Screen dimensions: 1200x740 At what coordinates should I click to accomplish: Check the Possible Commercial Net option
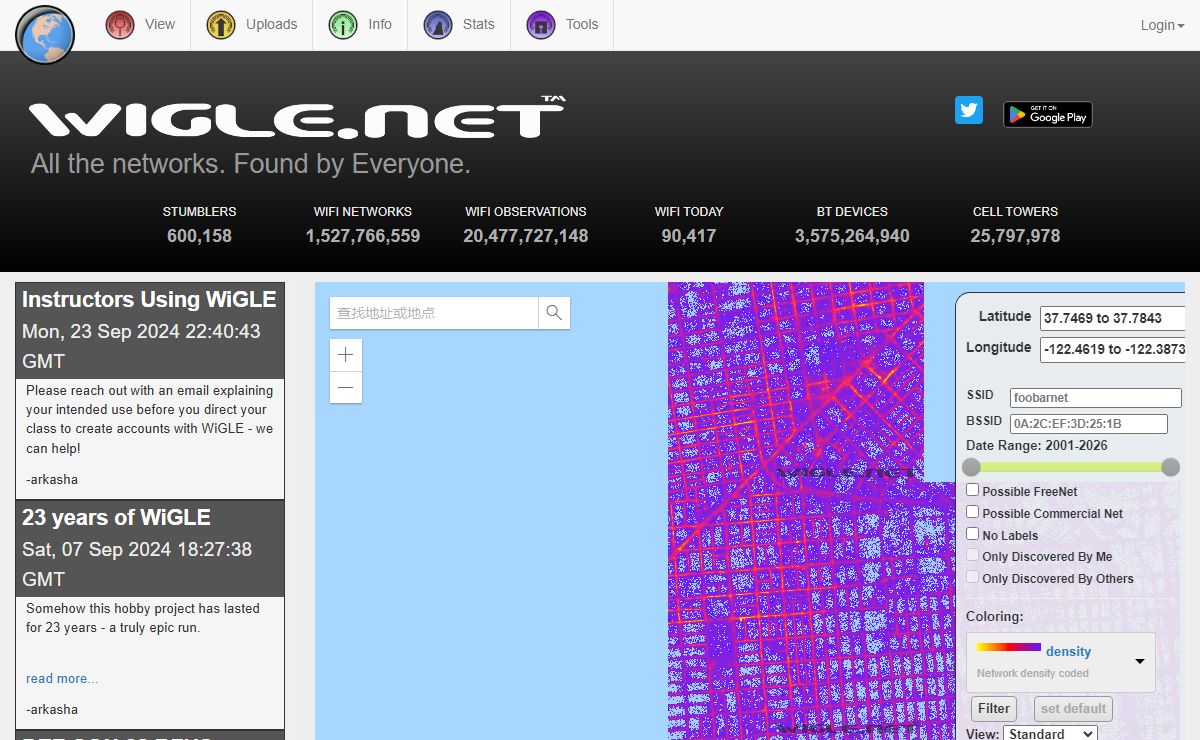972,512
